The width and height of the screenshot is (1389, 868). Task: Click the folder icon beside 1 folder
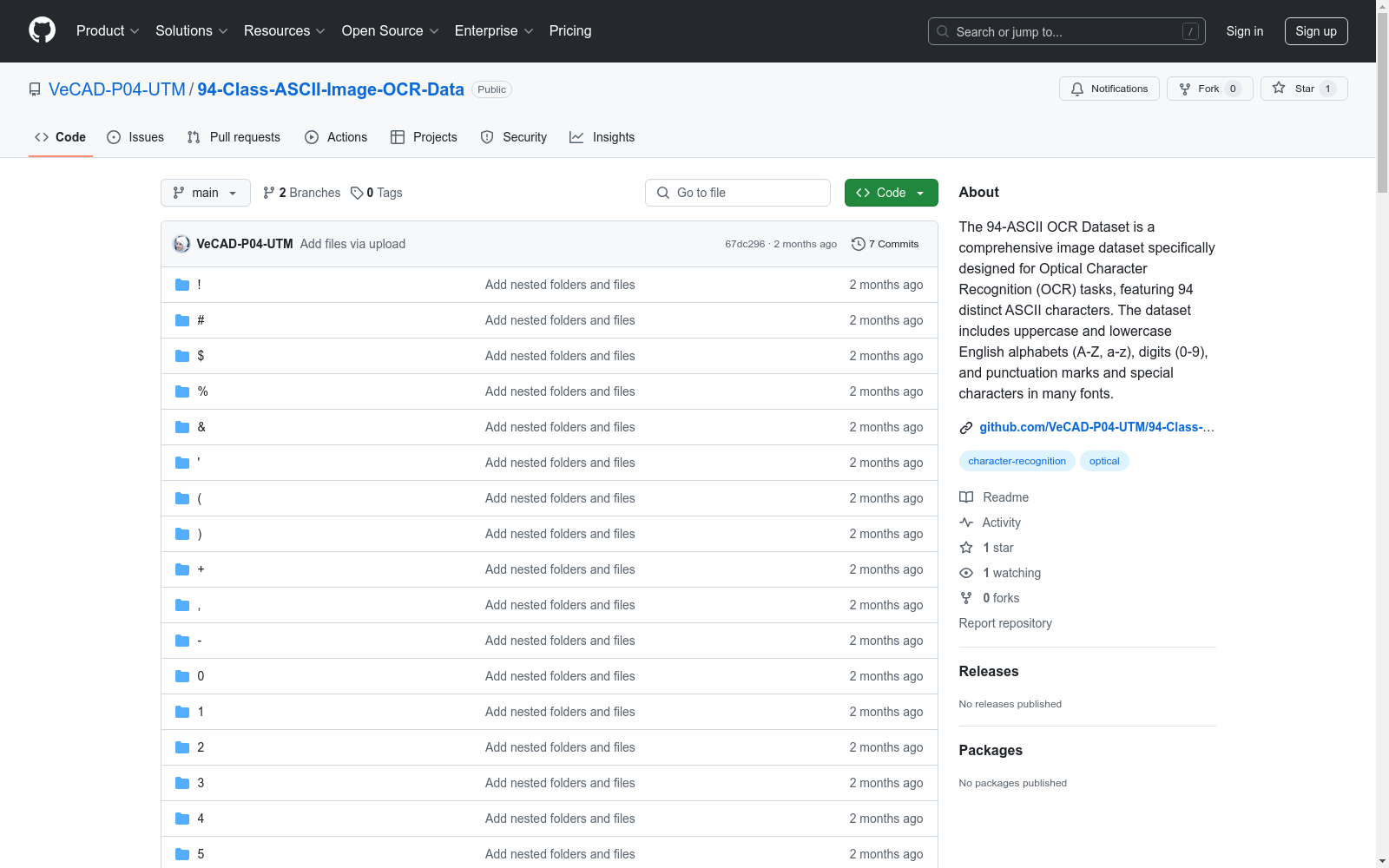click(182, 712)
